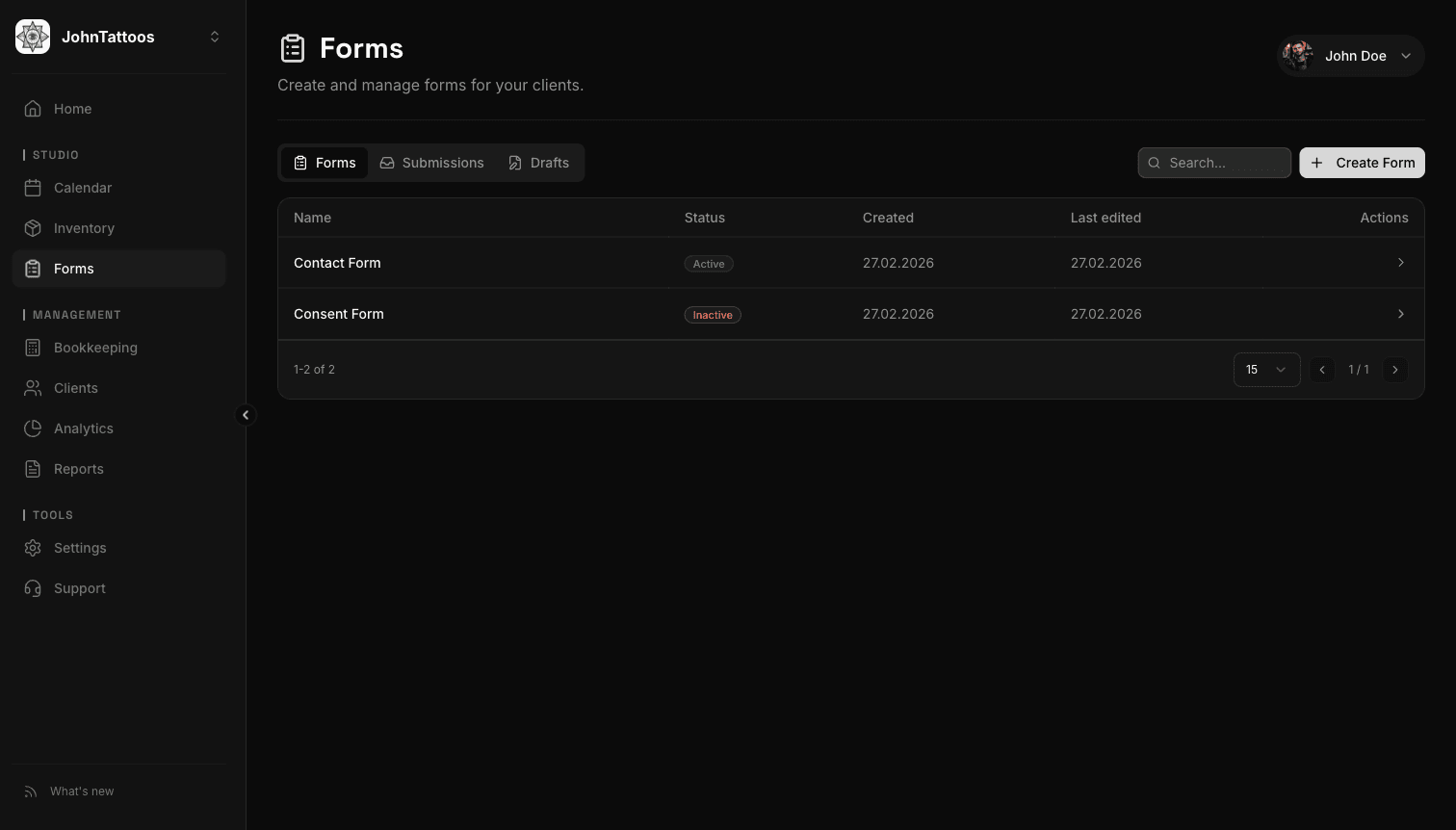
Task: Switch to the Drafts tab
Action: (538, 163)
